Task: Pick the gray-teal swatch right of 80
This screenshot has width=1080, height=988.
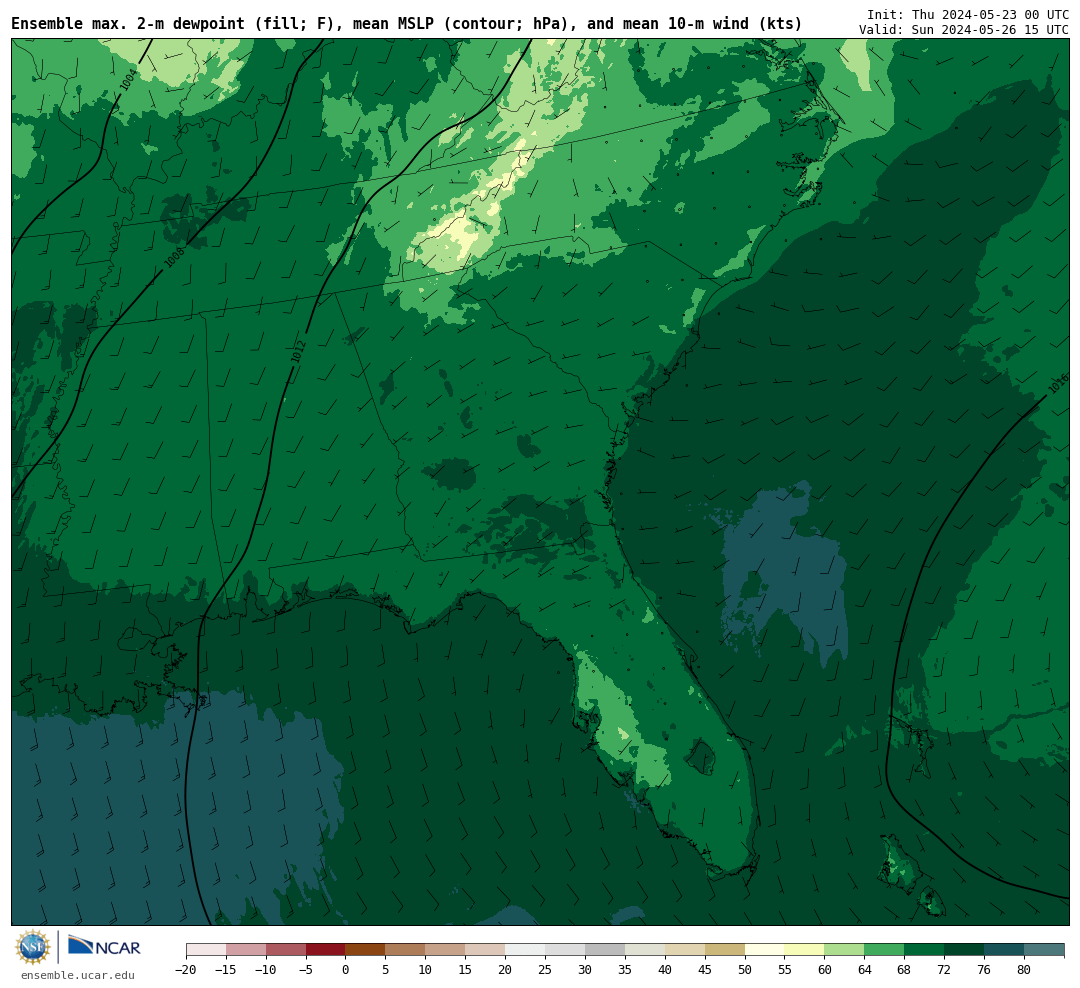Action: tap(1044, 950)
